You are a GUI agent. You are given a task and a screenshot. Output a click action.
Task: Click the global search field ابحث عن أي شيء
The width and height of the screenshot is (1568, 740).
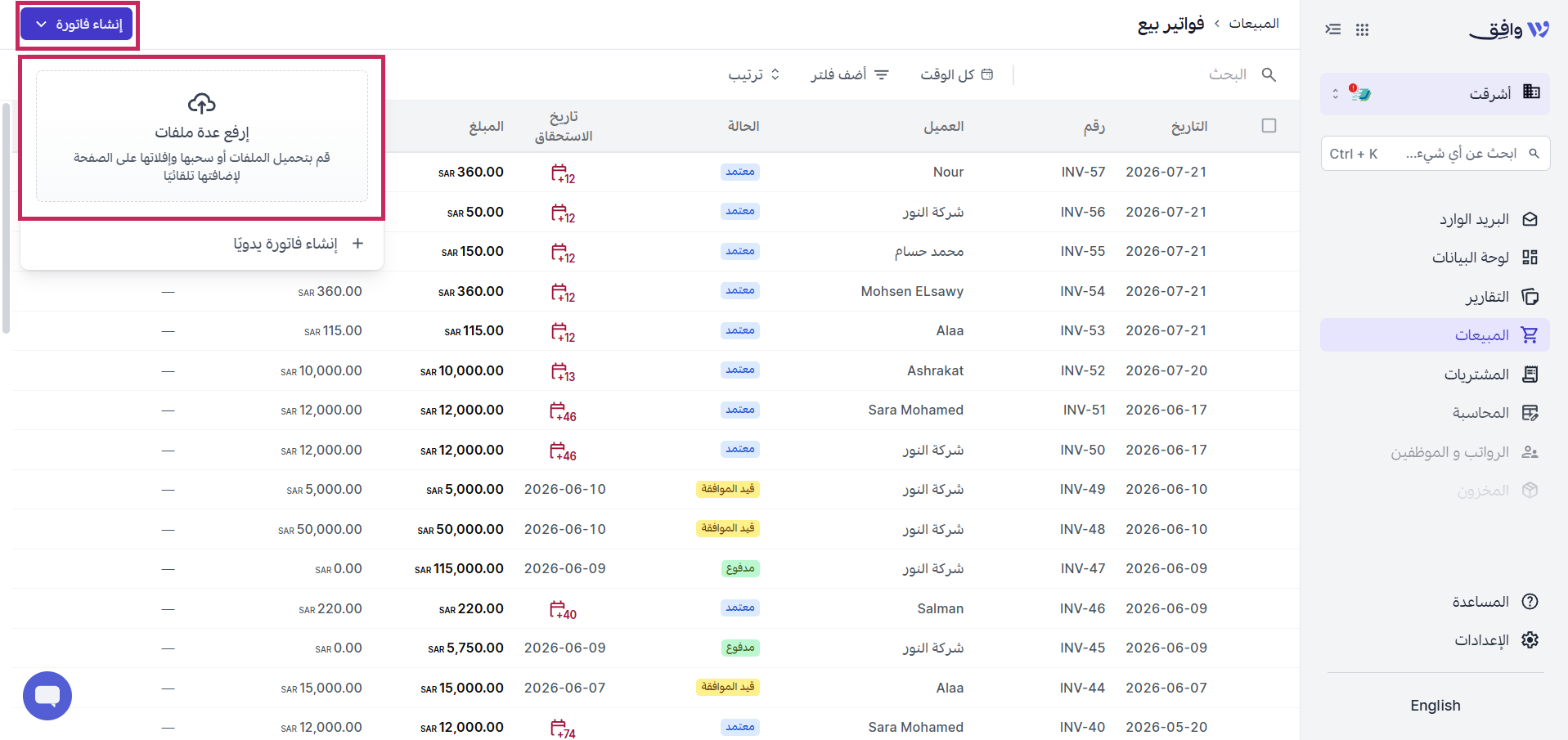1435,153
